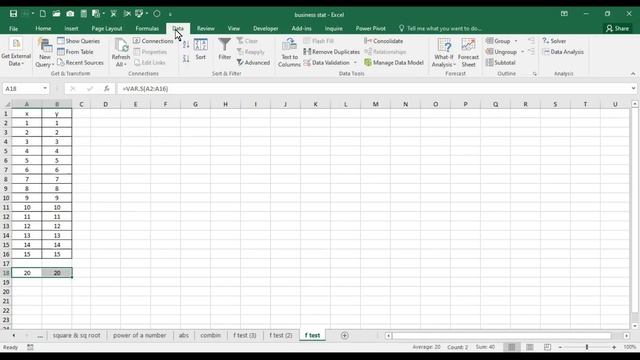Click From Table in Get & Transform
This screenshot has width=640, height=360.
click(x=75, y=52)
